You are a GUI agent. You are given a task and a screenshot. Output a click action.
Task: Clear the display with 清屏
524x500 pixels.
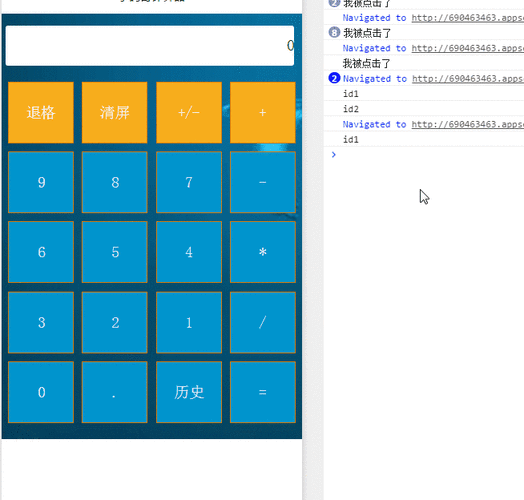(115, 113)
